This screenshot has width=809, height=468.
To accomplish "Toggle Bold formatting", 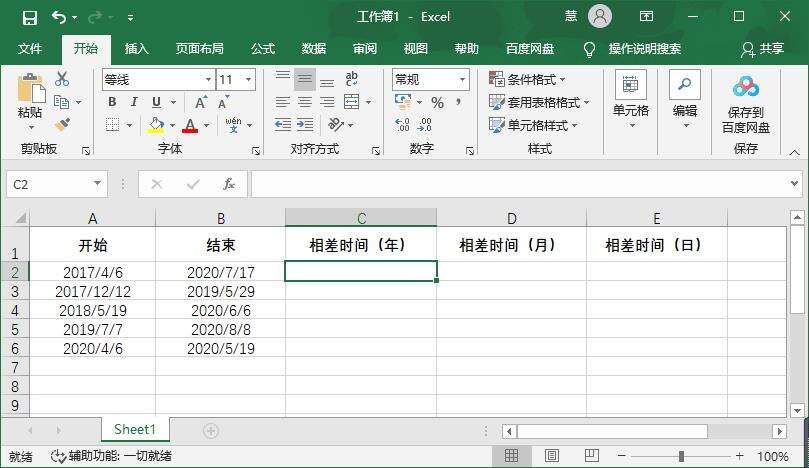I will click(112, 102).
